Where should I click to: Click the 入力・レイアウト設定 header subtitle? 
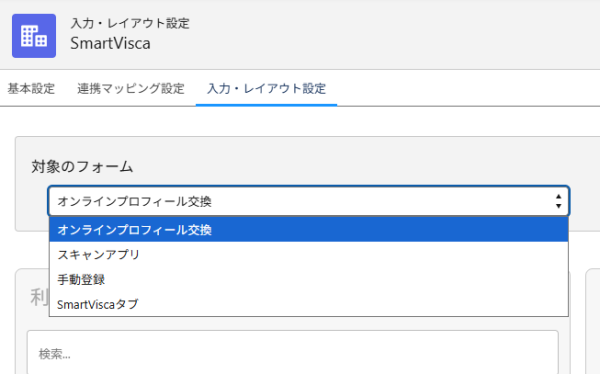(130, 23)
